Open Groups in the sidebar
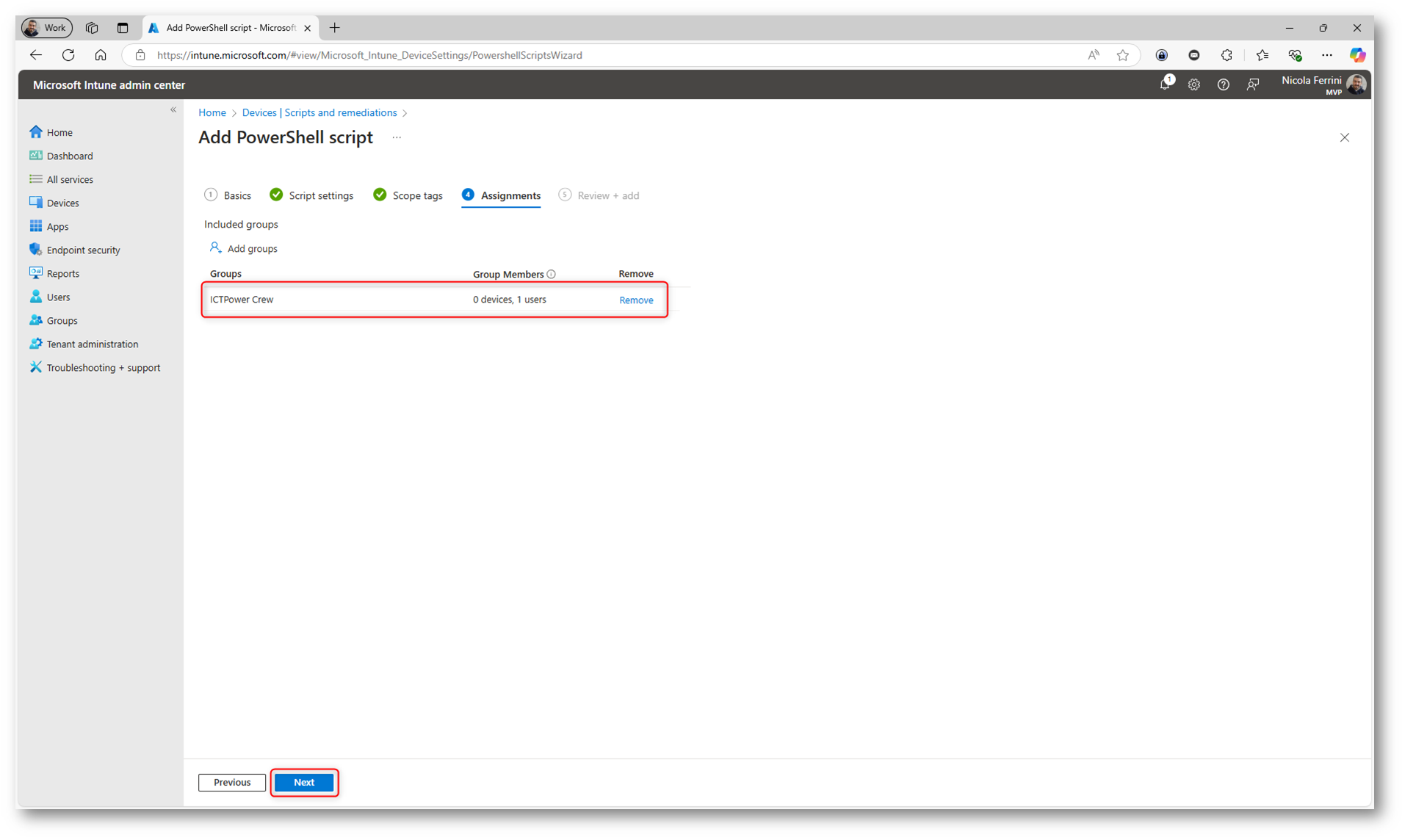The height and width of the screenshot is (840, 1405). [x=62, y=320]
